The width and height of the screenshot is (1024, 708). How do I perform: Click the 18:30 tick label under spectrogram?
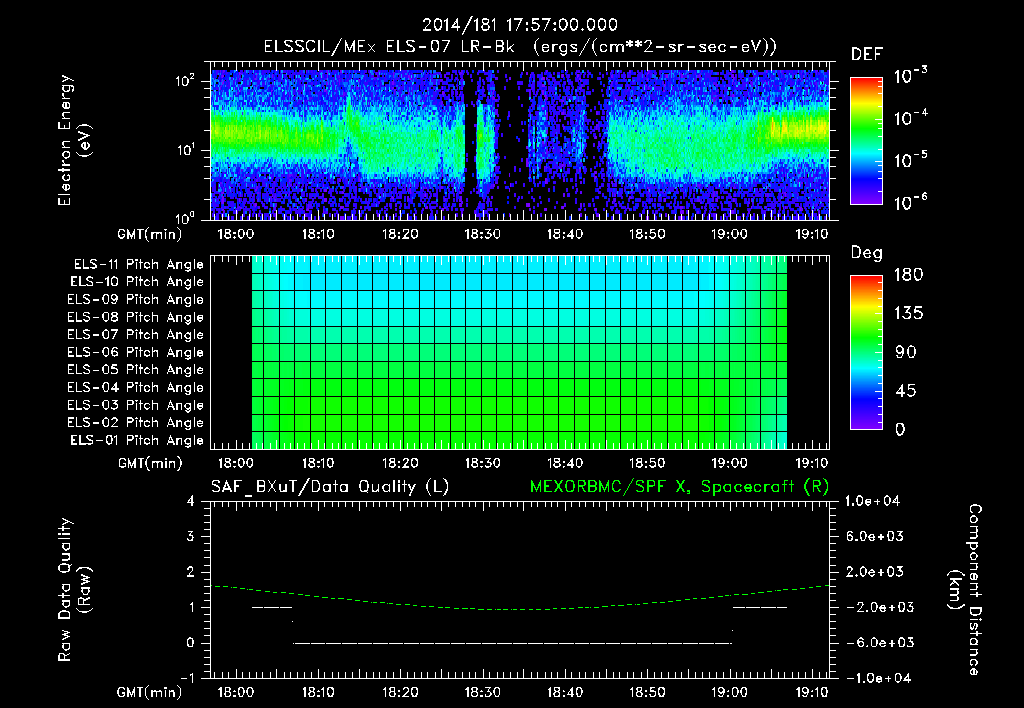483,234
